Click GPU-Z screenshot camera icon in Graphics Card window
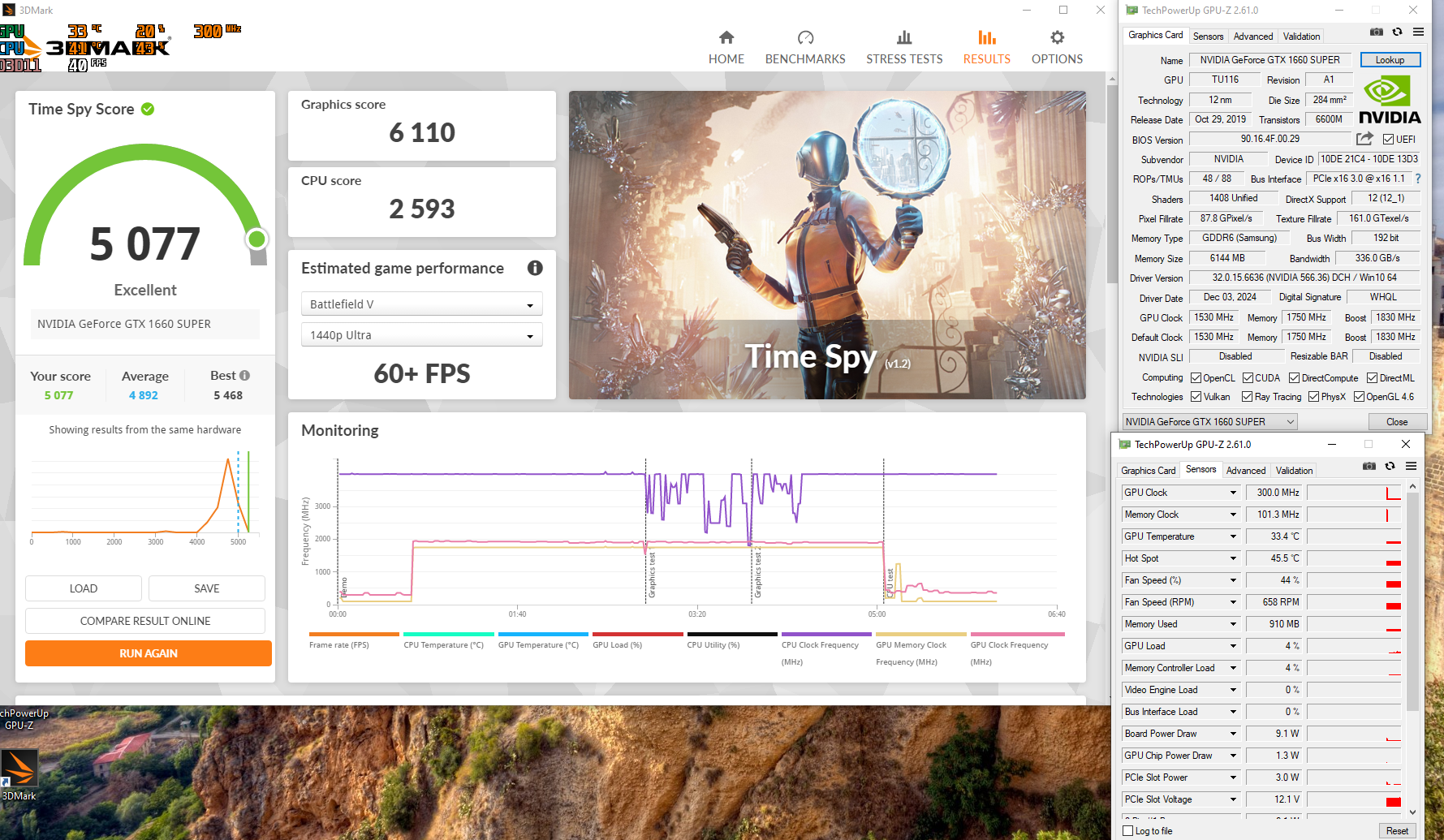This screenshot has width=1444, height=840. click(1377, 32)
